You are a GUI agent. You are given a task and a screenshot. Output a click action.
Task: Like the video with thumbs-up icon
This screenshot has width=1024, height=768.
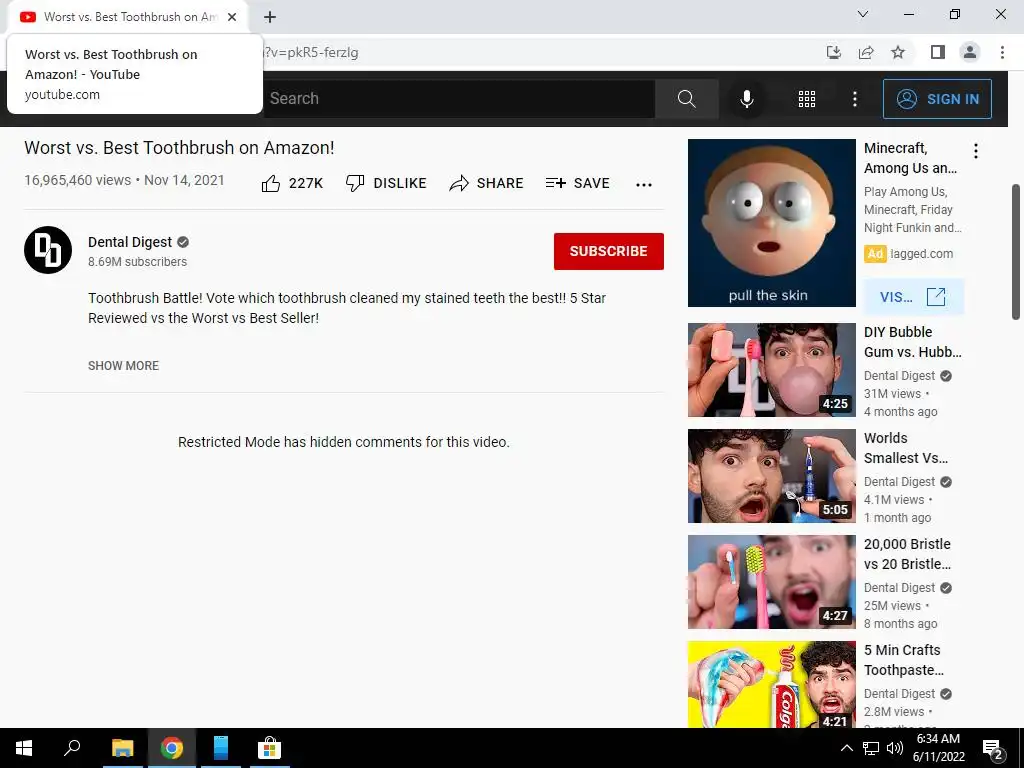(293, 184)
